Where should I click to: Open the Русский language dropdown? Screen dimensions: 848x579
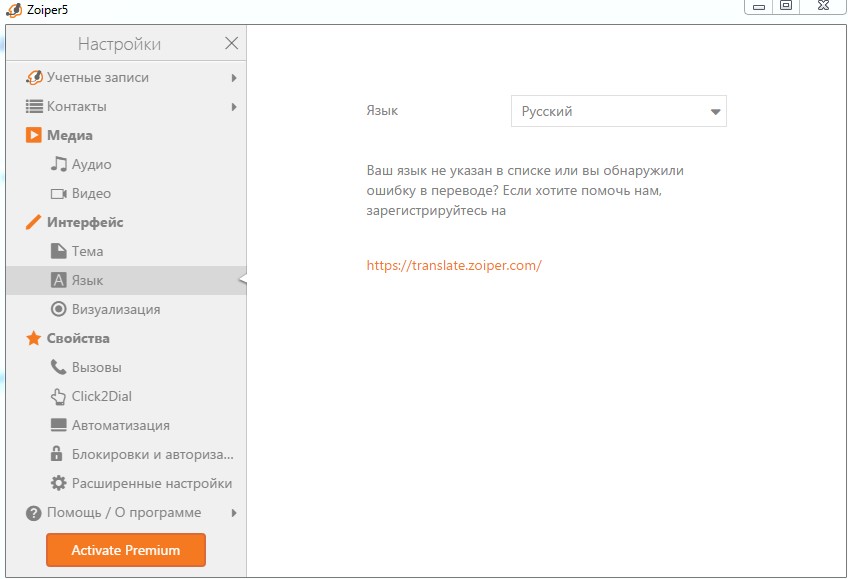point(619,111)
